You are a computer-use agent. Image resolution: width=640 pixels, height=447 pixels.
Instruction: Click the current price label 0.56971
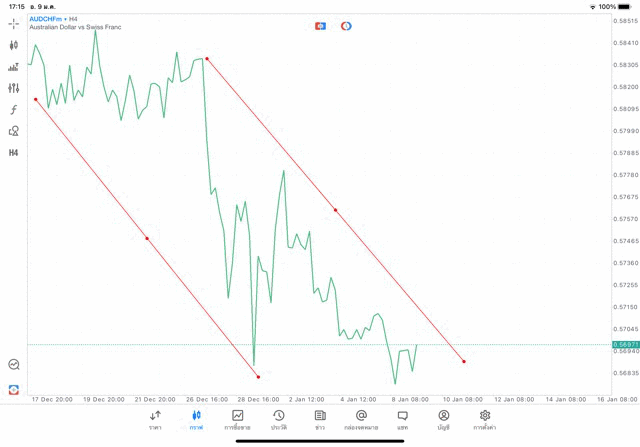click(x=626, y=344)
